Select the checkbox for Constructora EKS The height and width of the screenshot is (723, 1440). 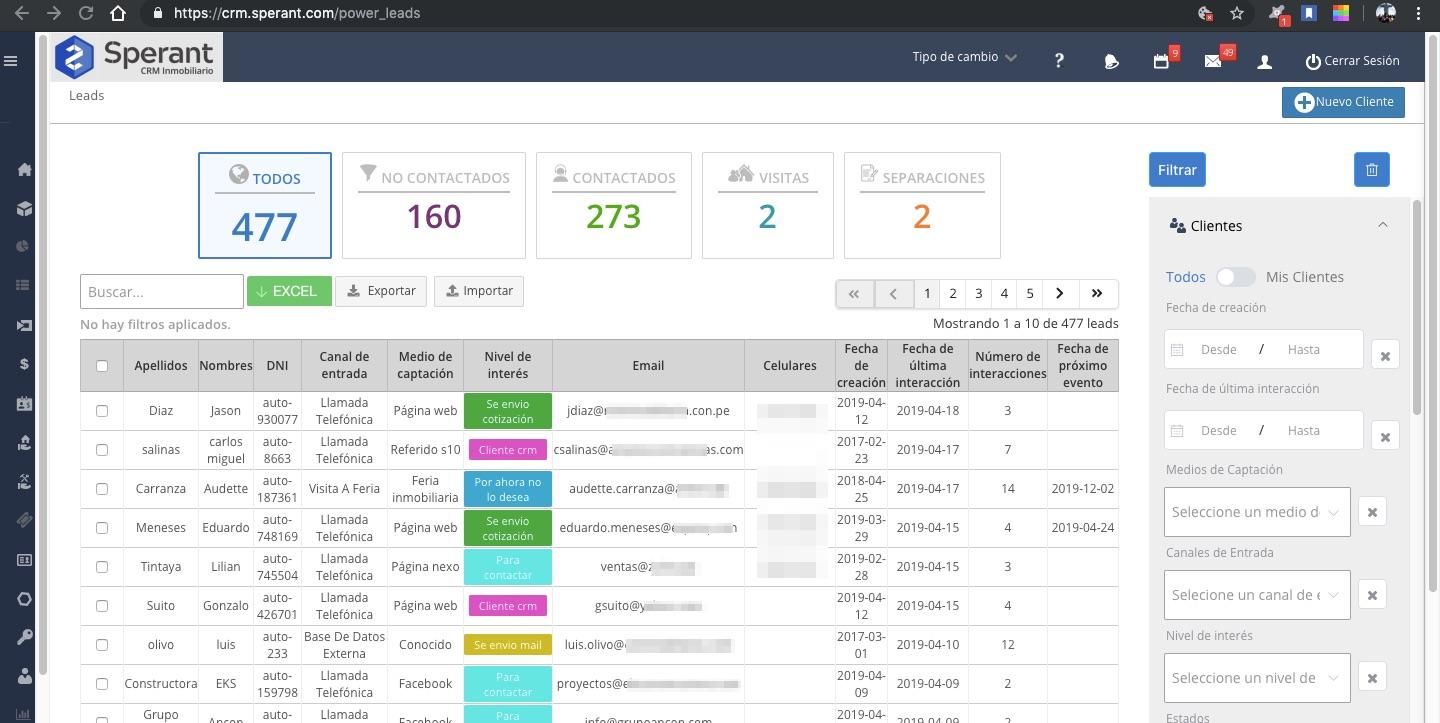pos(101,684)
